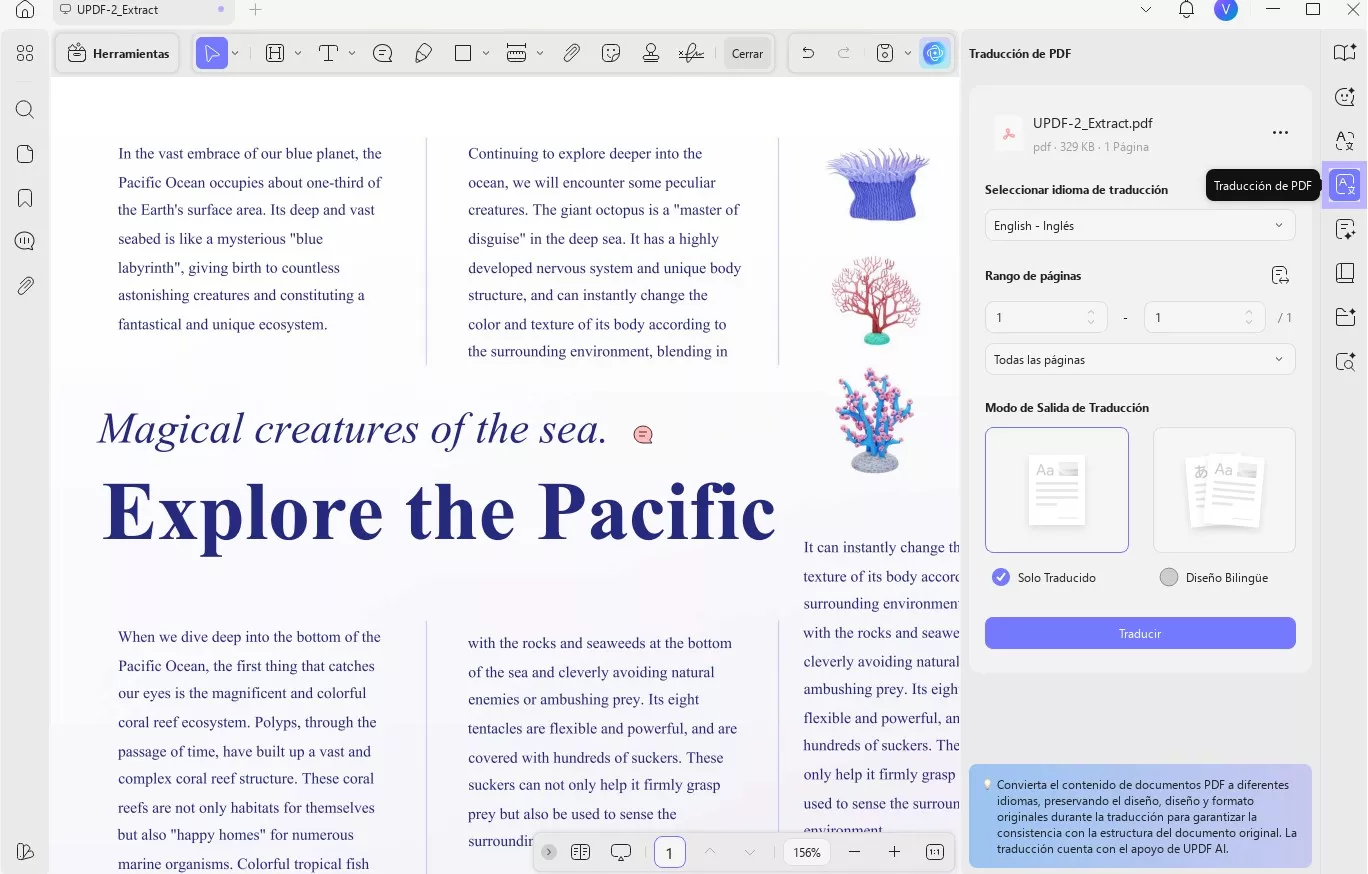Image resolution: width=1368 pixels, height=874 pixels.
Task: Click the zoom level 156% field
Action: click(x=807, y=852)
